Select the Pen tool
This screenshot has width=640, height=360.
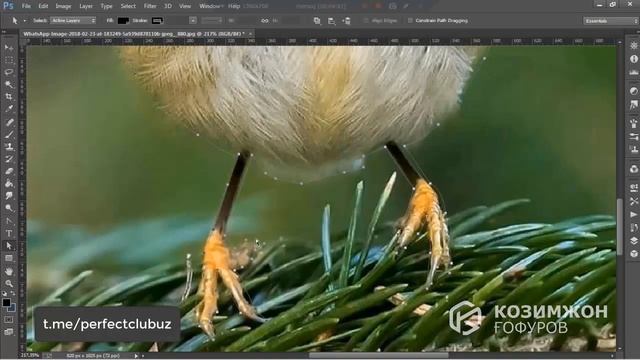tap(9, 221)
